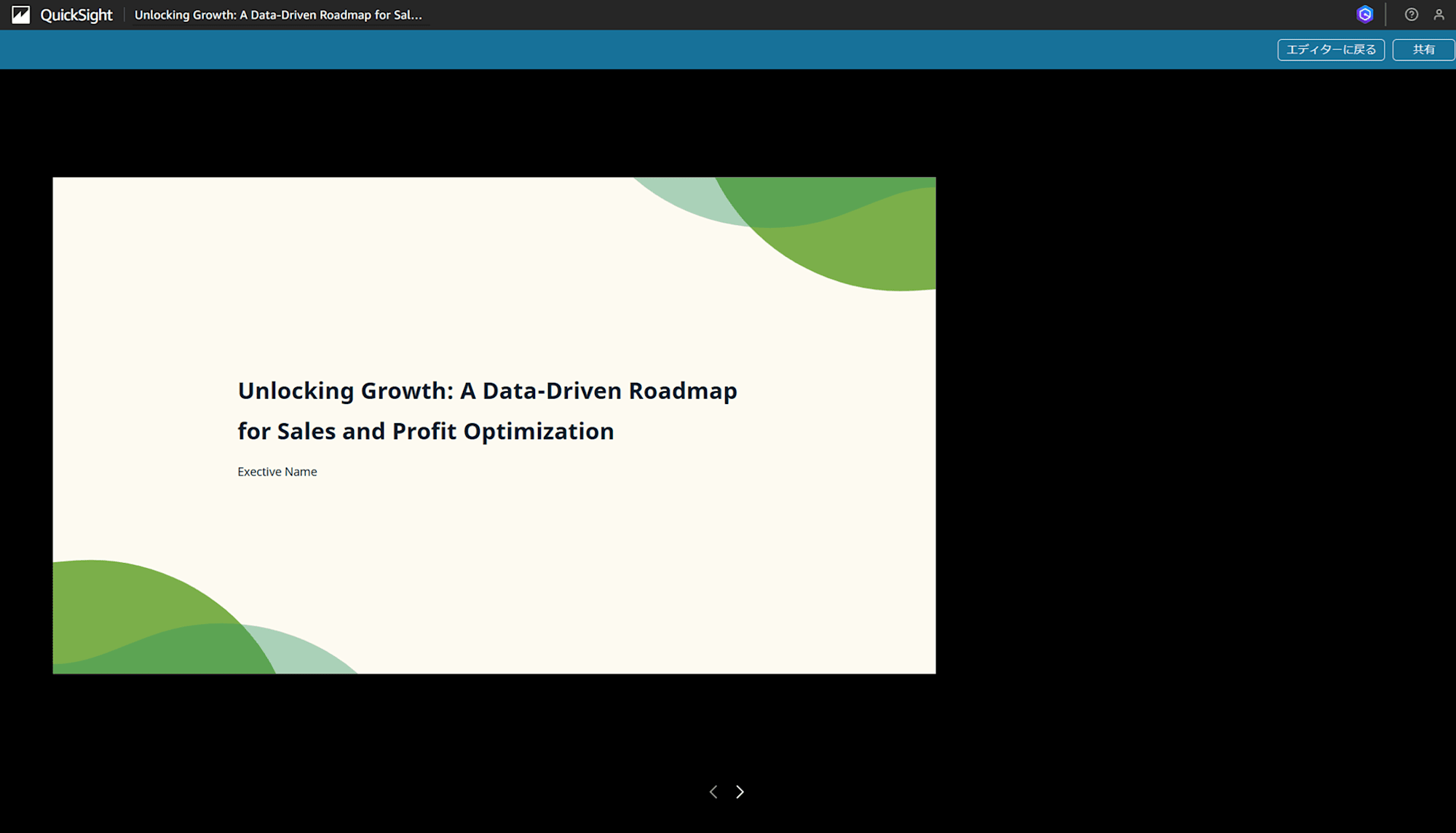Viewport: 1456px width, 833px height.
Task: Click the QuickSight wordmark text
Action: [x=76, y=15]
